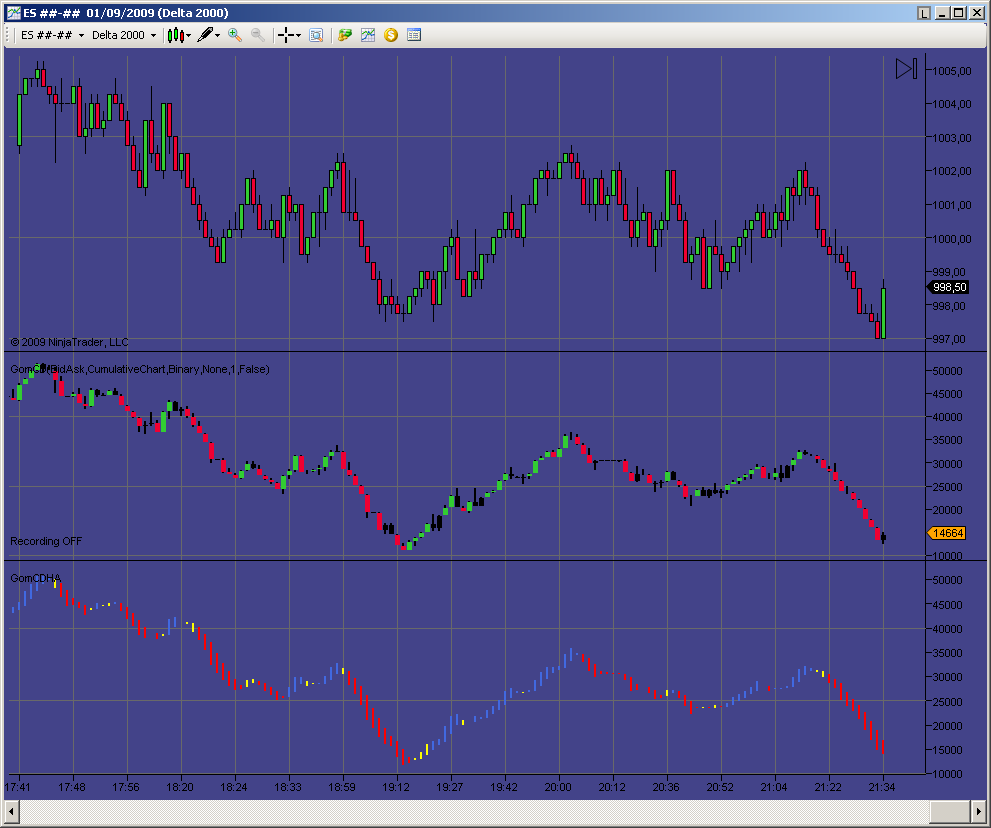
Task: Open the Delta 2000 interval dropdown
Action: tap(124, 35)
